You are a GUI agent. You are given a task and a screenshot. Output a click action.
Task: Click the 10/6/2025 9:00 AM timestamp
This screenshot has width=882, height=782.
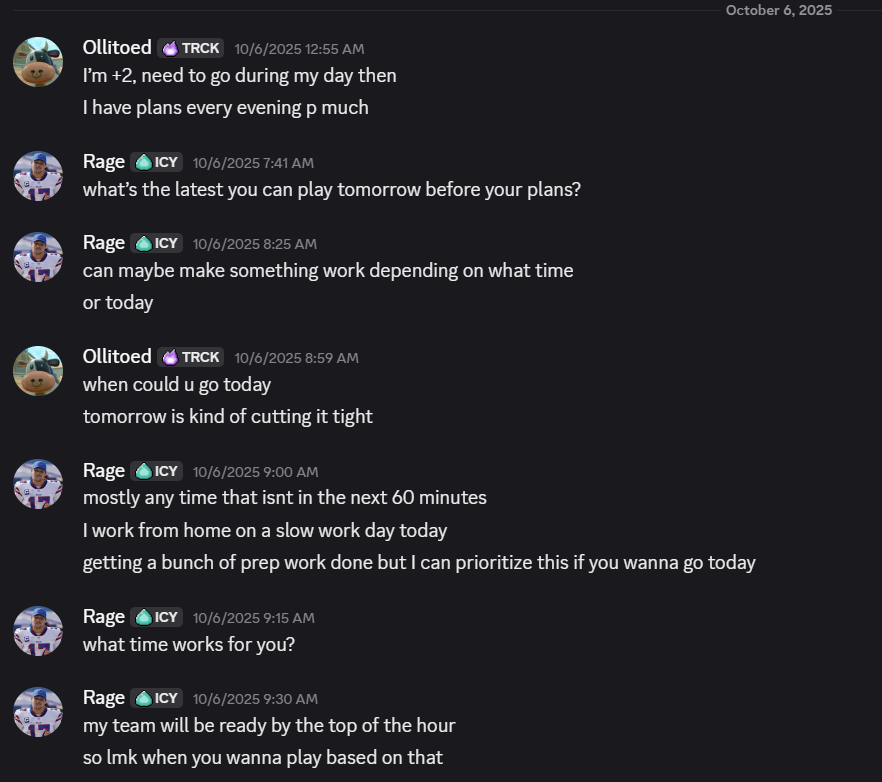[255, 472]
